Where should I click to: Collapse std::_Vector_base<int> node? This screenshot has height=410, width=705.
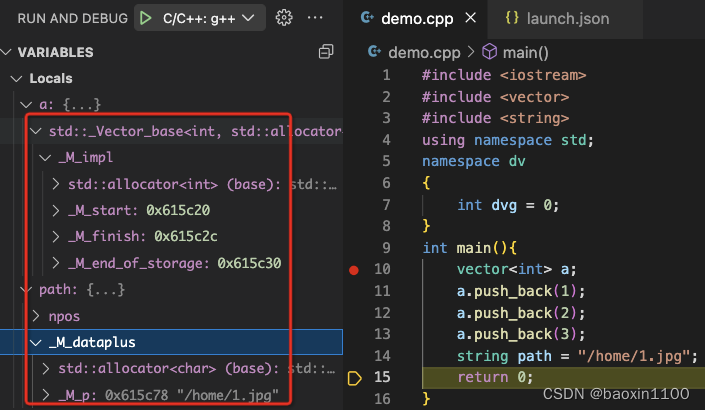tap(36, 131)
